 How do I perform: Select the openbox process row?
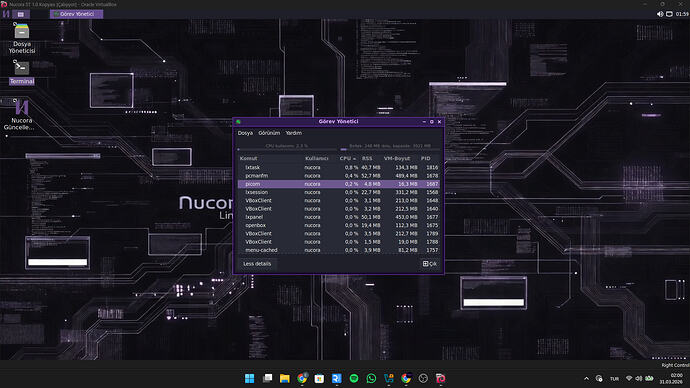(339, 225)
